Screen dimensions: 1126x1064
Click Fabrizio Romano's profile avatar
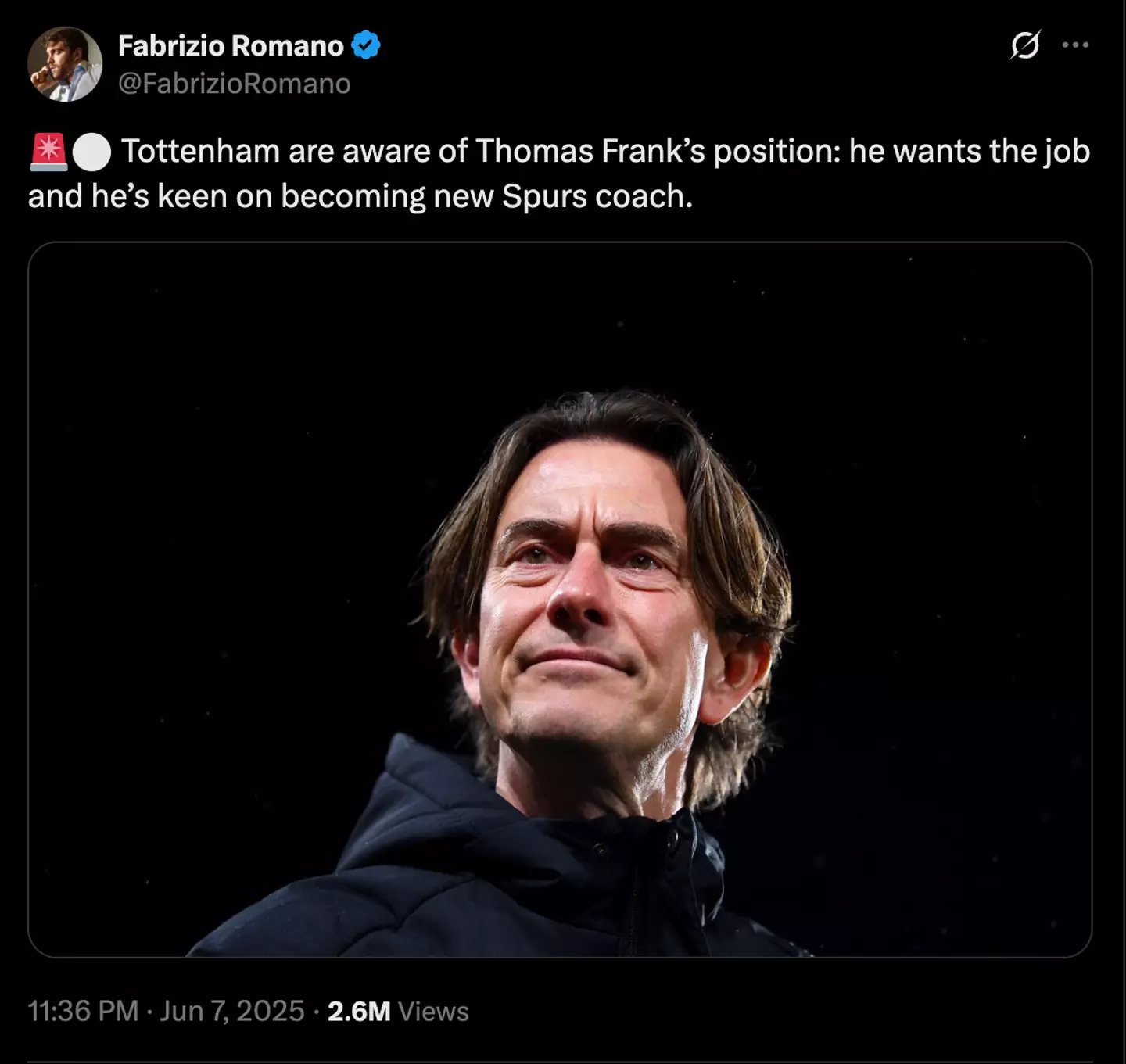[x=65, y=64]
